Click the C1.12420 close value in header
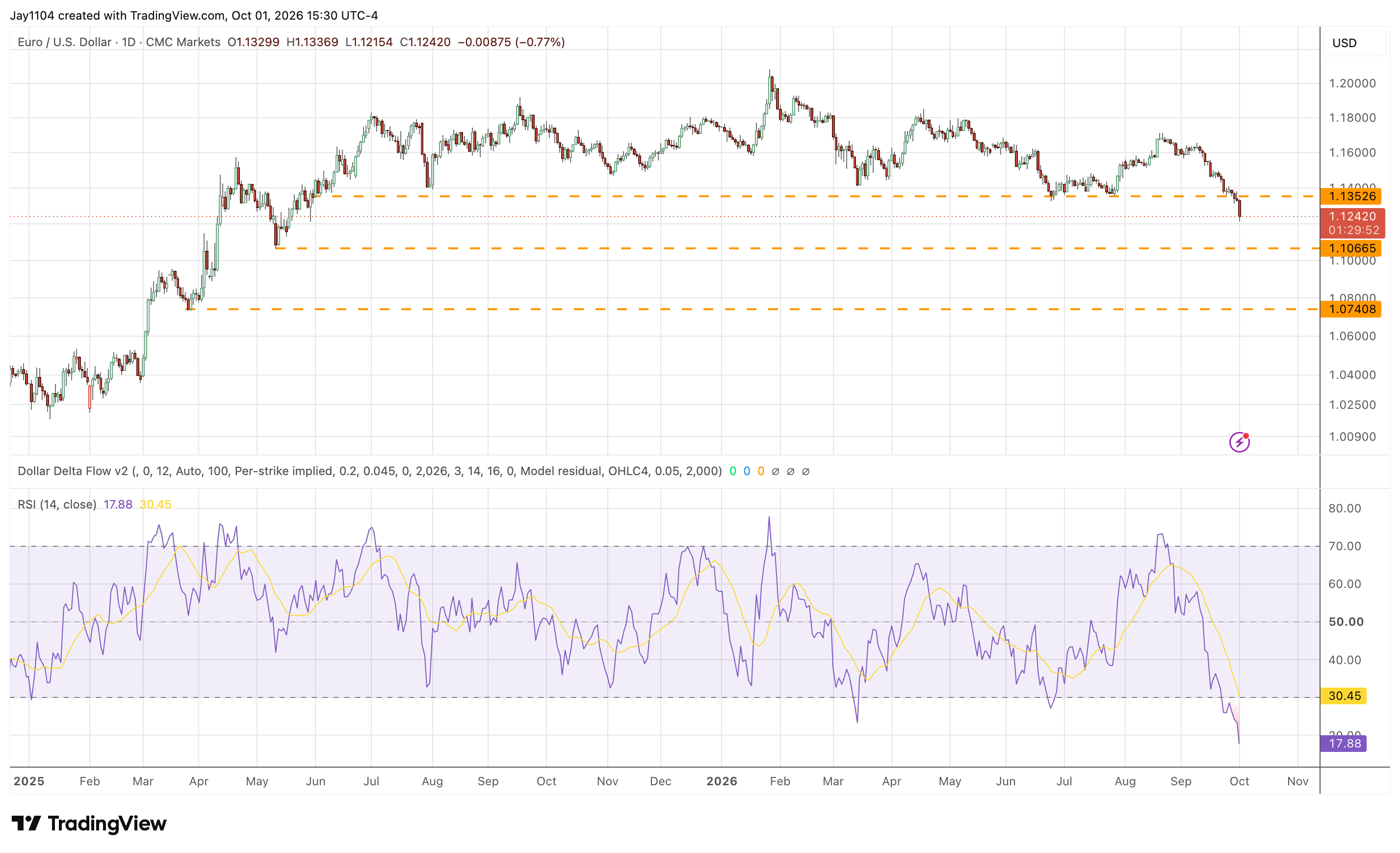Image resolution: width=1400 pixels, height=853 pixels. point(425,42)
